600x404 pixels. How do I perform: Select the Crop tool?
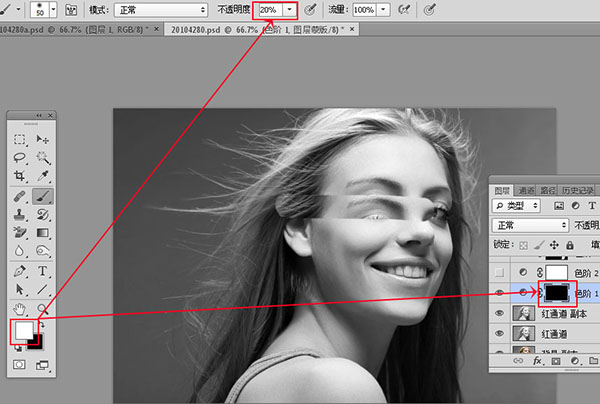(21, 177)
